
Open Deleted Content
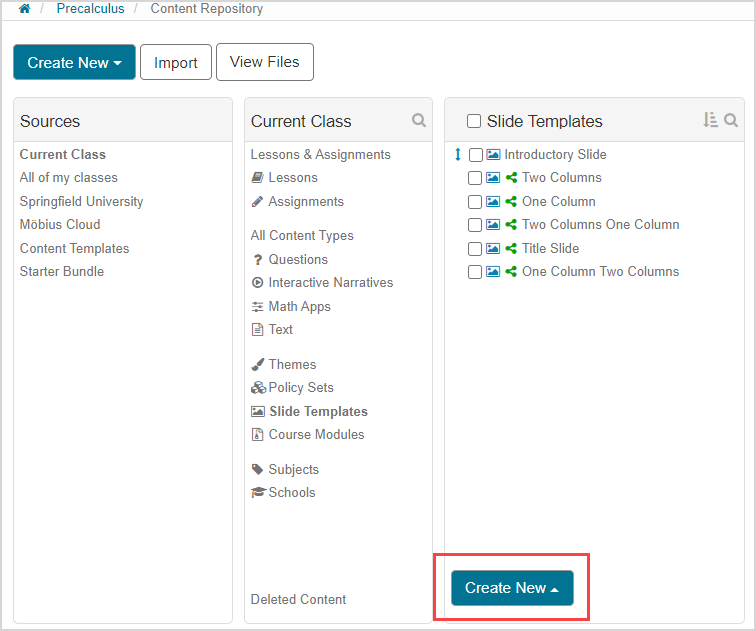click(298, 599)
